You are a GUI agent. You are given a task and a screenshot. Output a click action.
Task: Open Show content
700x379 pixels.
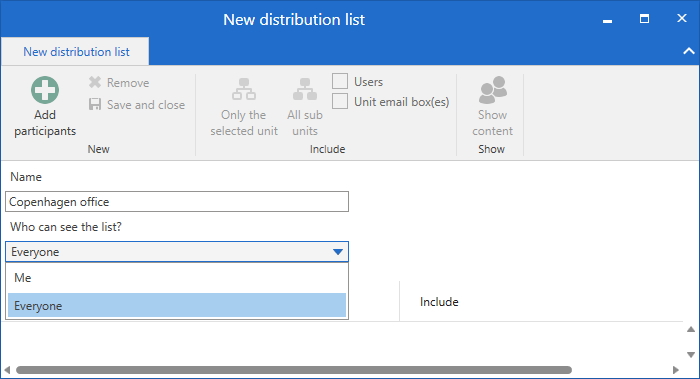pyautogui.click(x=492, y=107)
